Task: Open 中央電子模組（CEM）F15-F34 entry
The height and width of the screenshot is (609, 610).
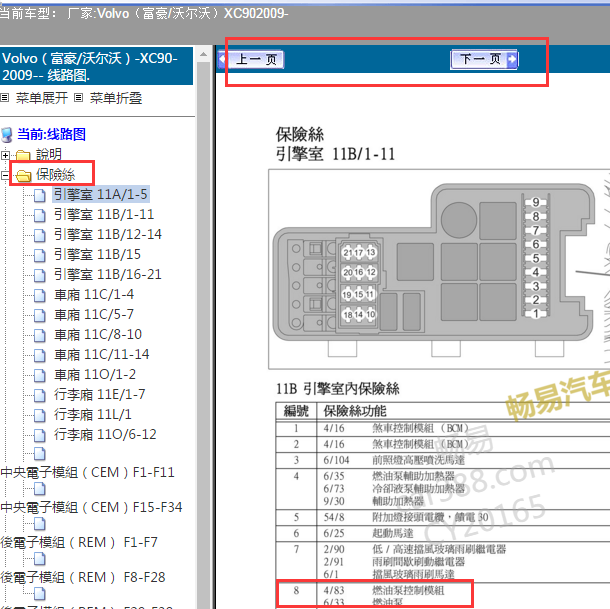Action: pyautogui.click(x=91, y=507)
